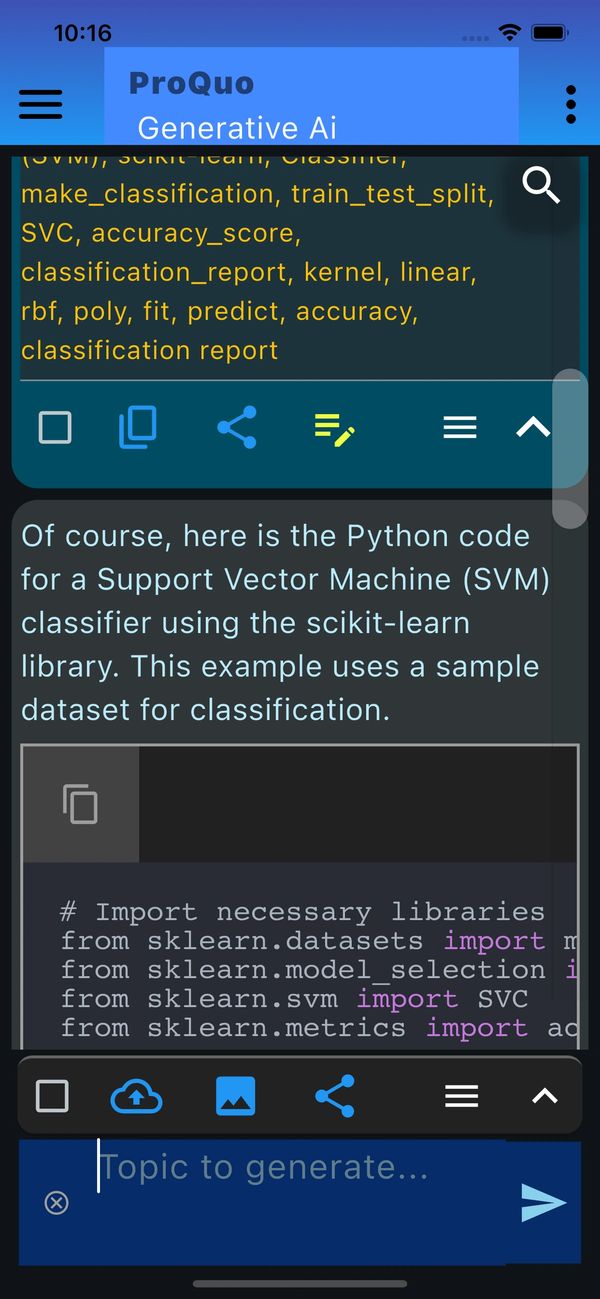Open the lines menu in the upper toolbar
The width and height of the screenshot is (600, 1299).
pos(459,427)
